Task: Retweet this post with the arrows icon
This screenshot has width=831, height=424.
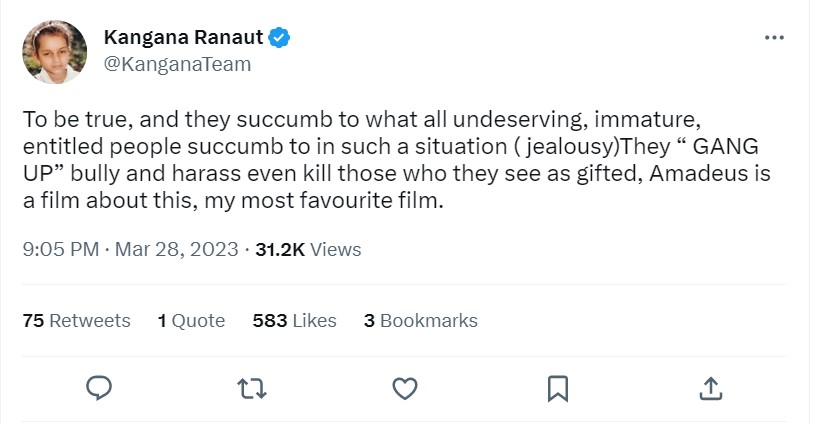Action: [251, 387]
